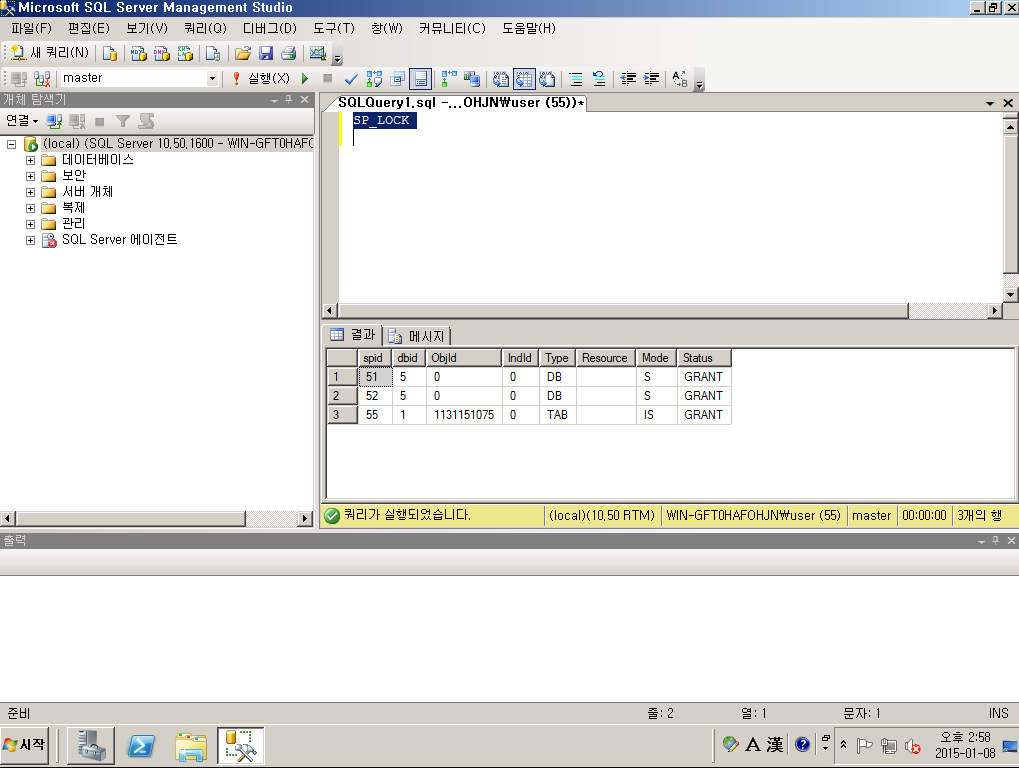1019x768 pixels.
Task: Click the Comment Out Selected Lines icon
Action: 576,79
